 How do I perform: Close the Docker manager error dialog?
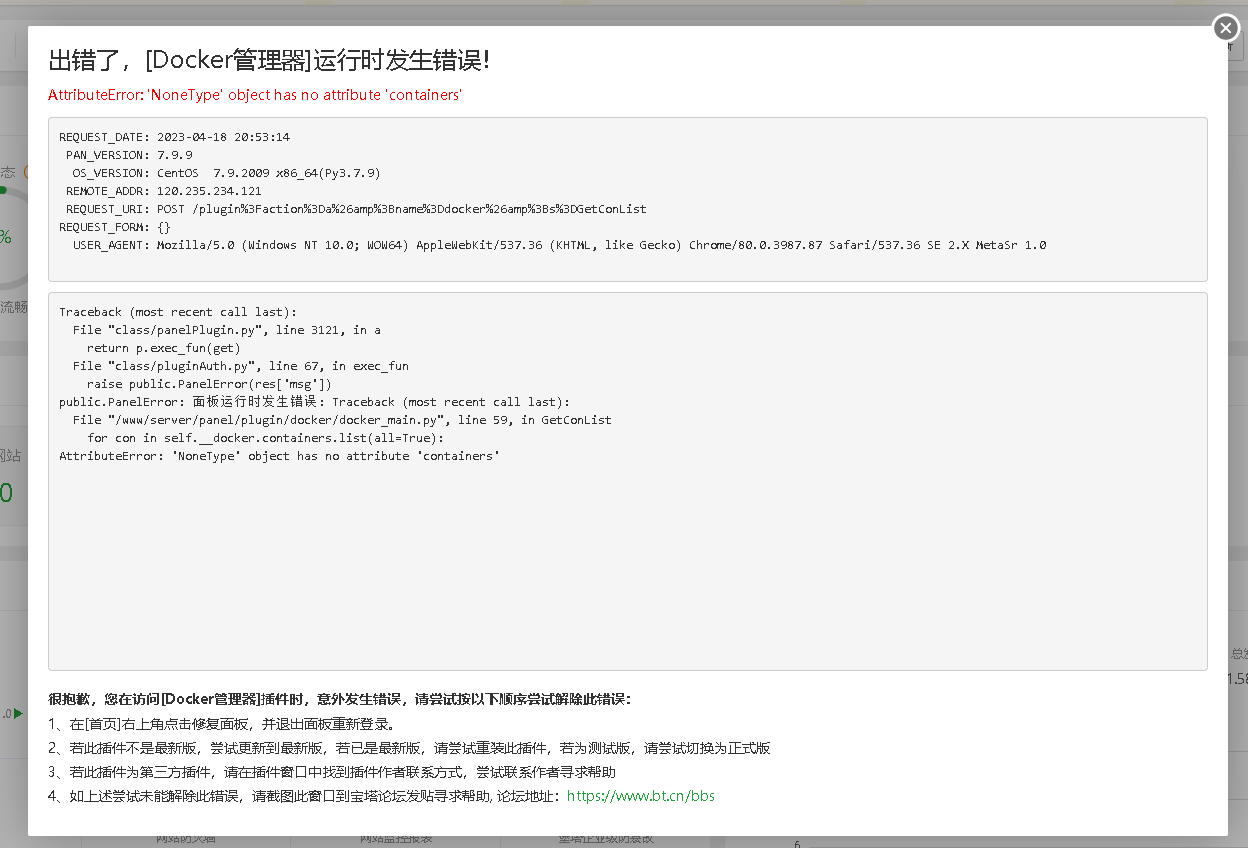pyautogui.click(x=1226, y=28)
